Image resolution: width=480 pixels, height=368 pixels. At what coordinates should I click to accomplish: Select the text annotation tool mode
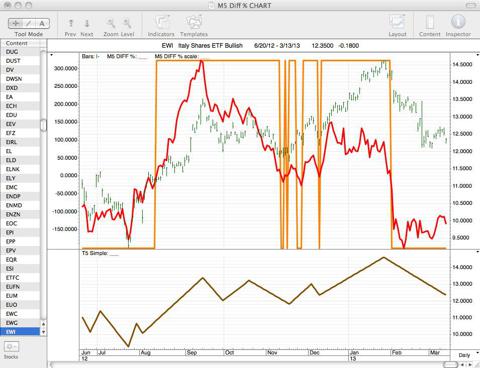[x=42, y=23]
